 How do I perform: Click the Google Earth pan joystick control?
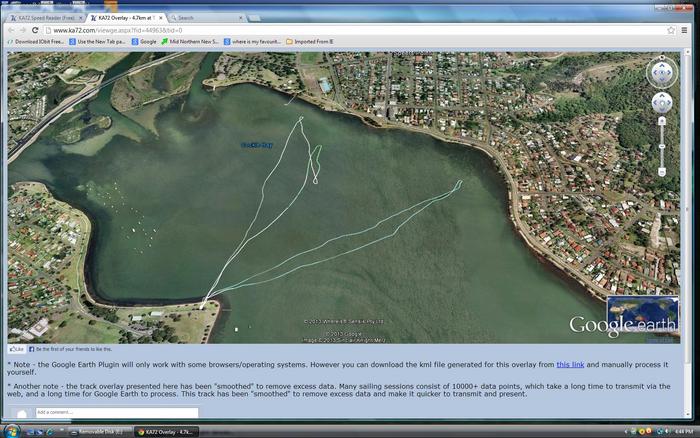click(x=662, y=103)
